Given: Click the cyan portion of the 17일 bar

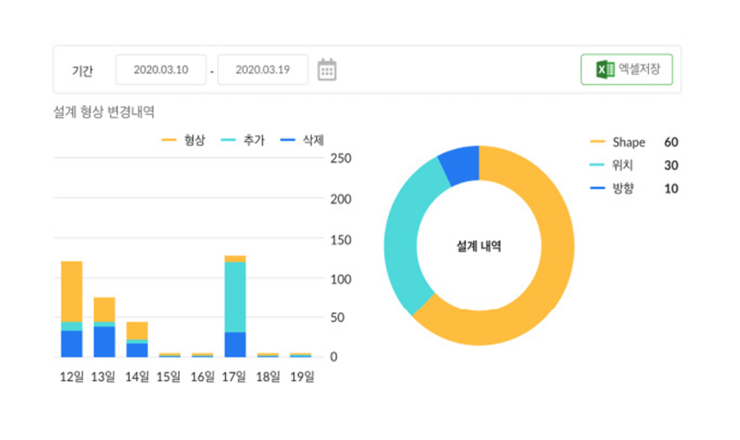Looking at the screenshot, I should 235,296.
